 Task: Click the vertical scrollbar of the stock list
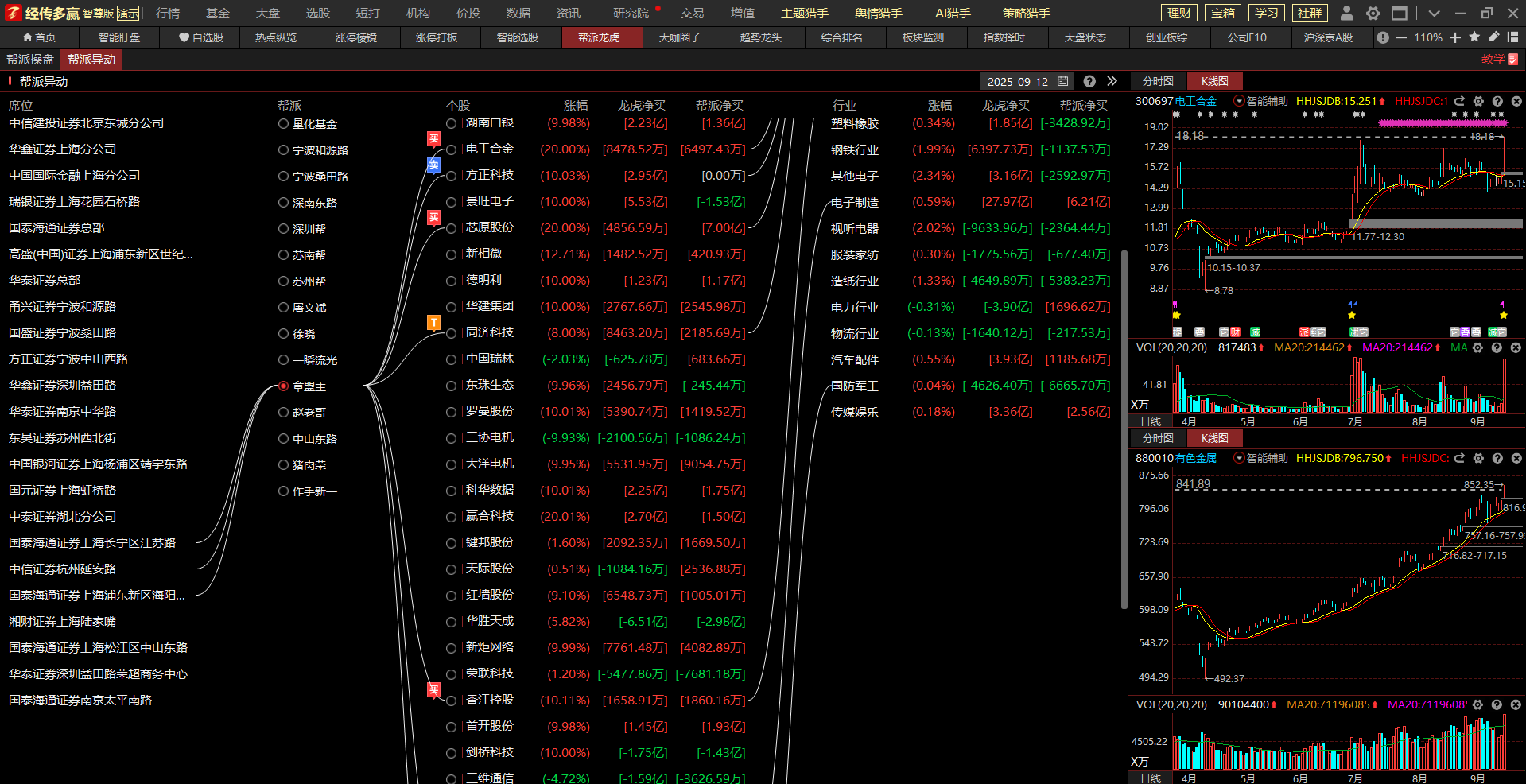[1124, 429]
